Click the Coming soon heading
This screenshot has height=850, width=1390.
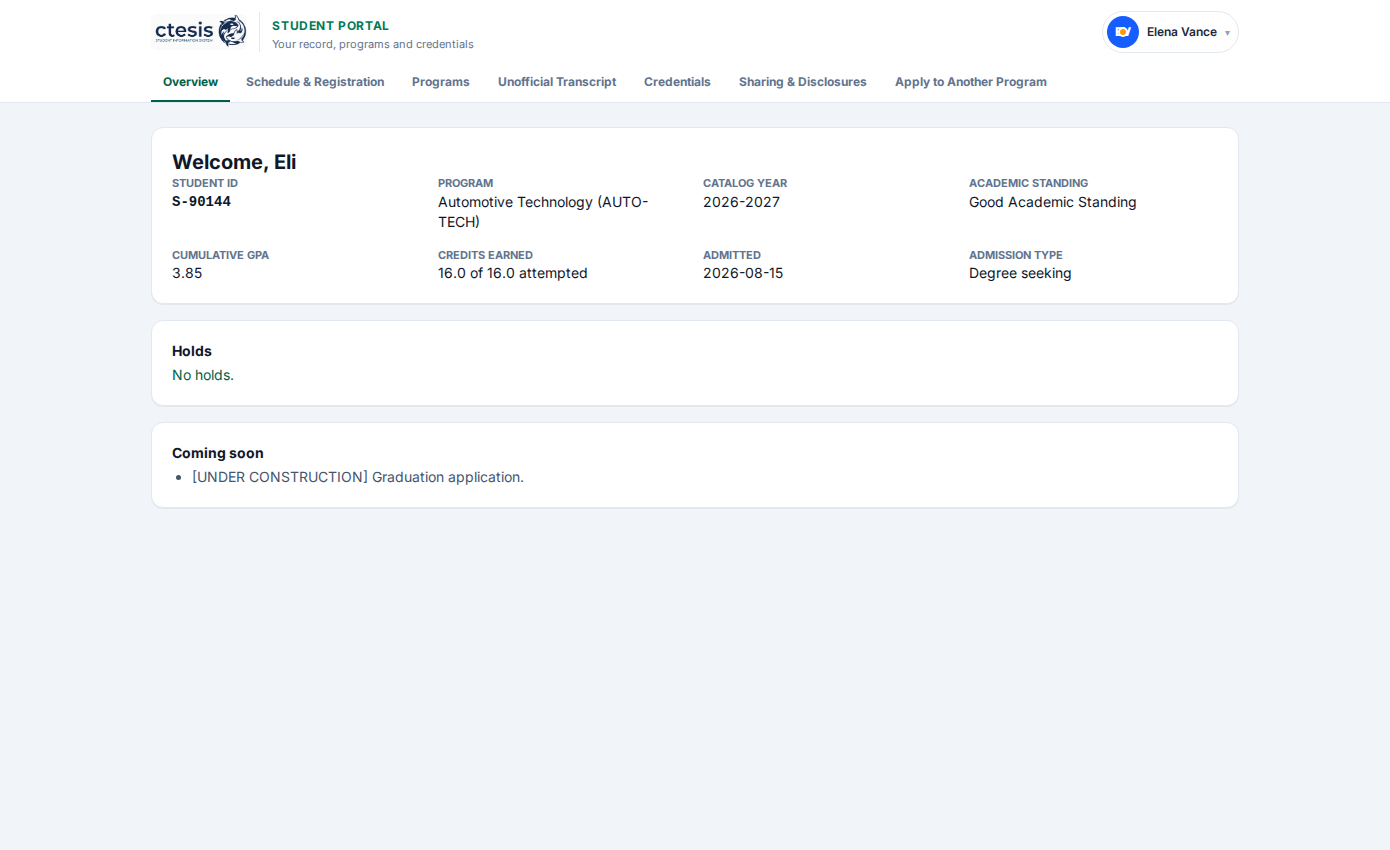[x=218, y=453]
